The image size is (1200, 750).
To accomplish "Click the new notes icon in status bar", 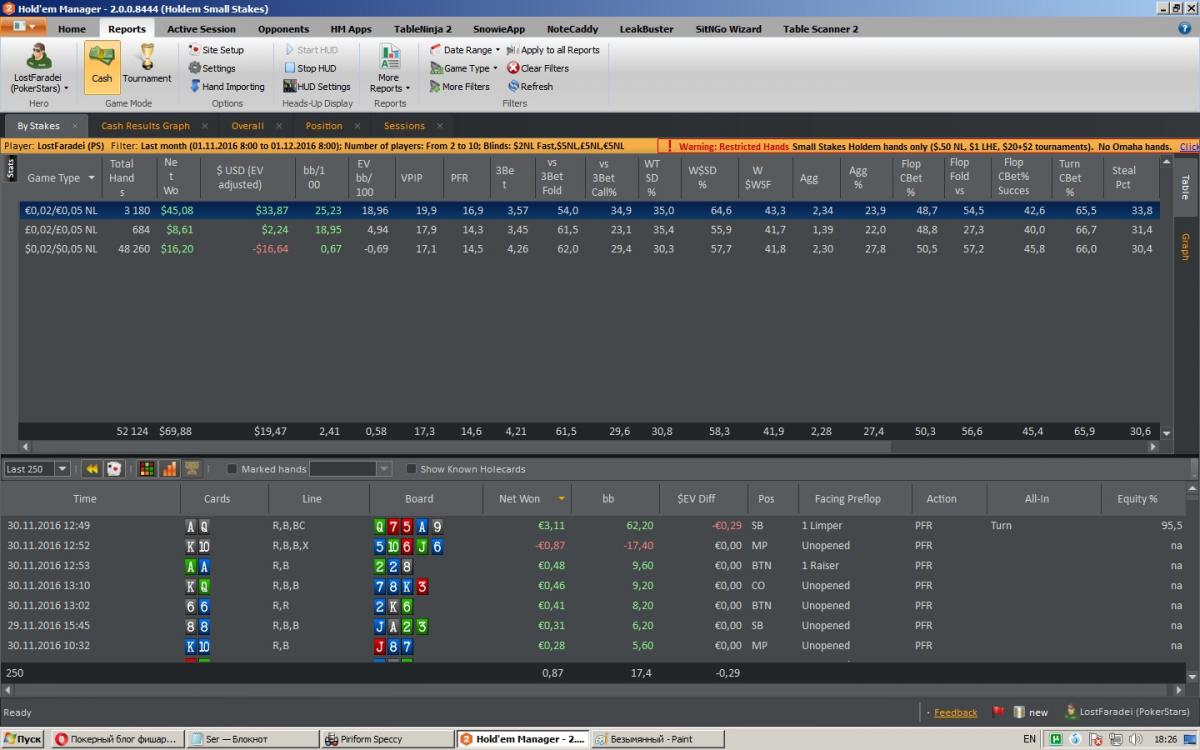I will [1020, 712].
